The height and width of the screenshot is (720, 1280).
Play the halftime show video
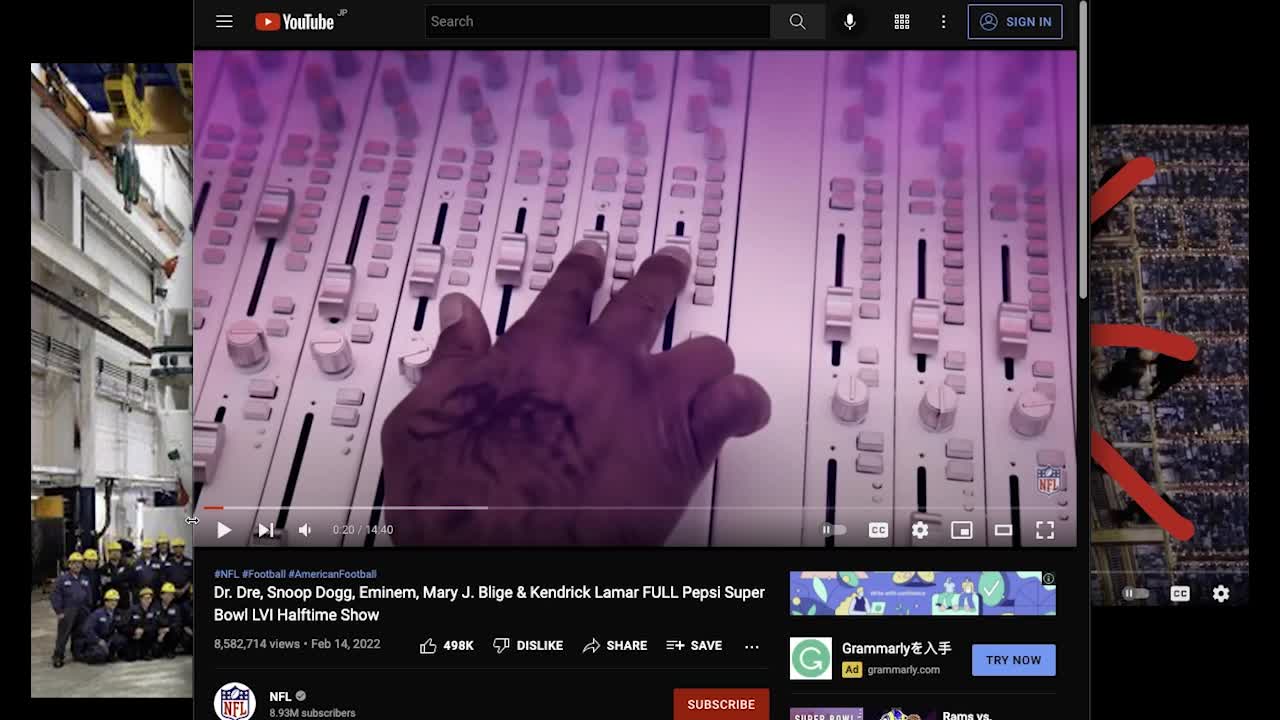pos(224,530)
